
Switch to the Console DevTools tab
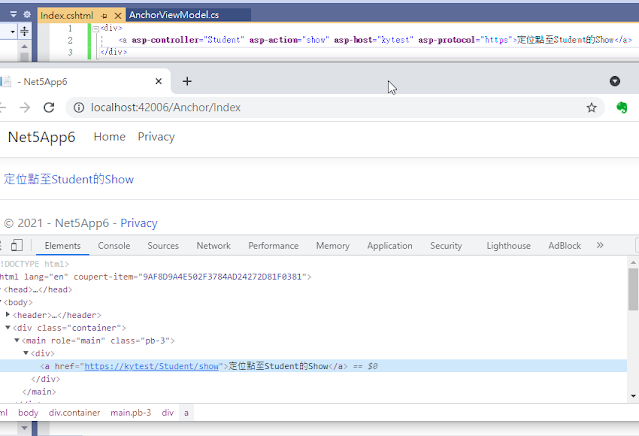(x=114, y=246)
